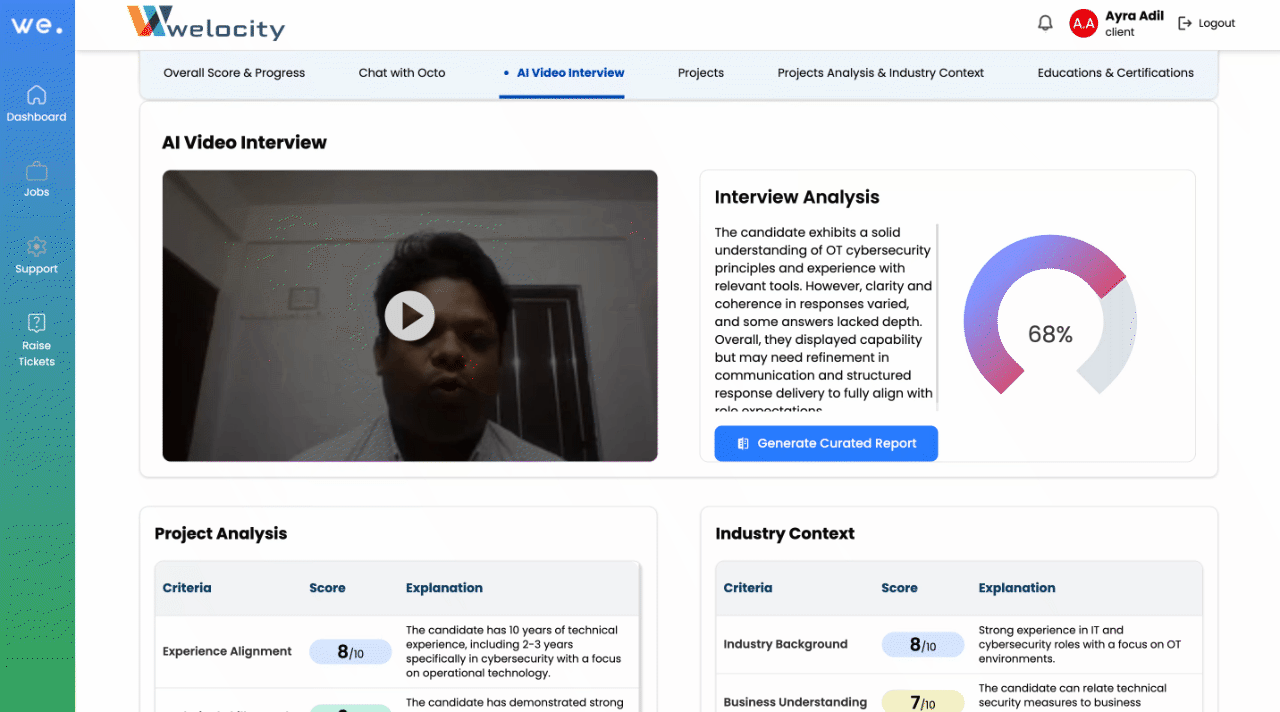
Task: Click the Interview Analysis text scrollbar
Action: (x=937, y=316)
